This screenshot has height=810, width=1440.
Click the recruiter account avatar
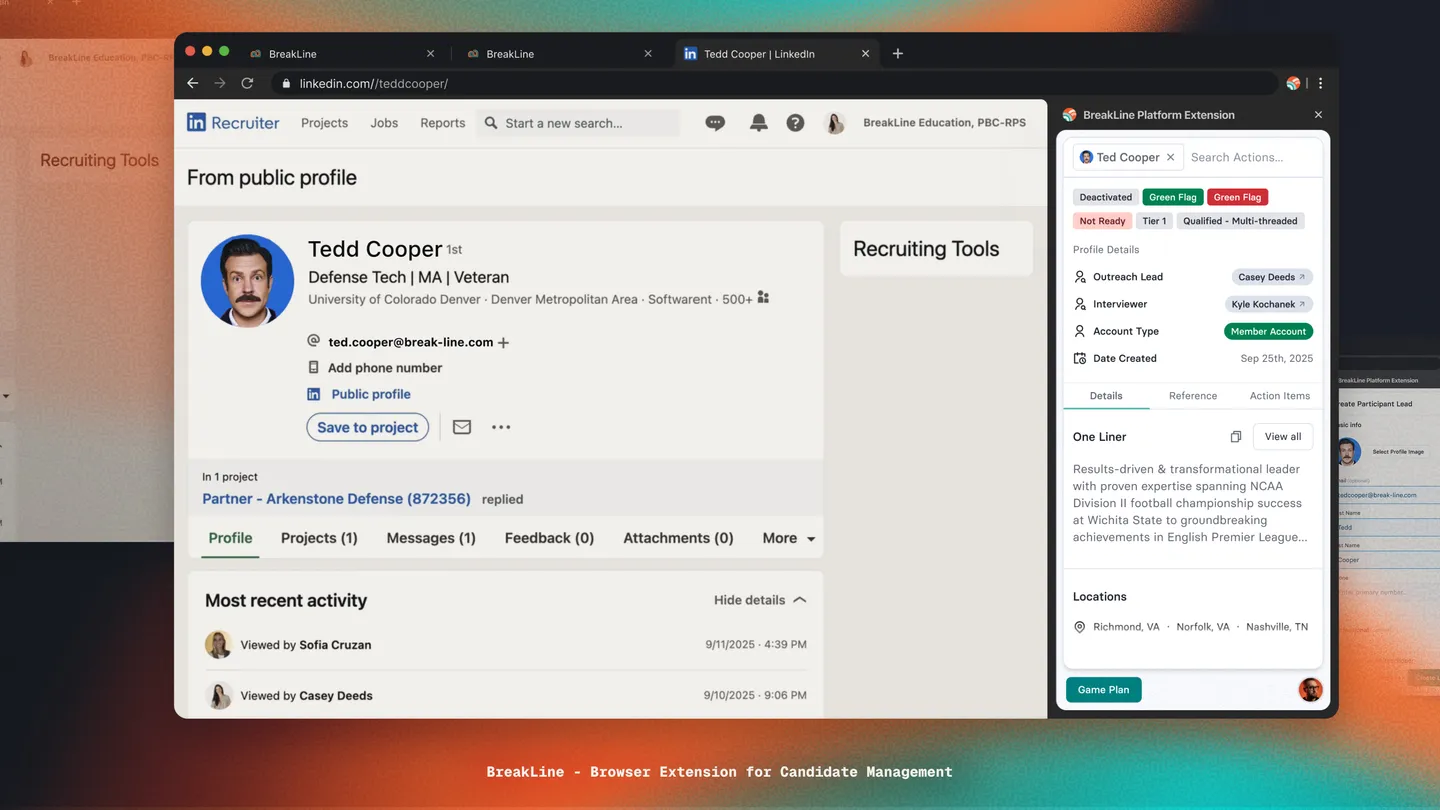tap(835, 123)
